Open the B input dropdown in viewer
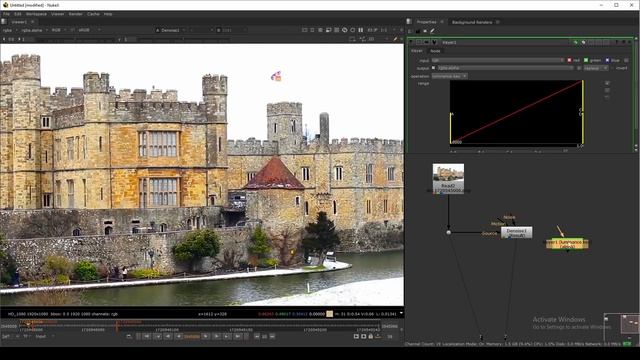The image size is (640, 360). (231, 30)
